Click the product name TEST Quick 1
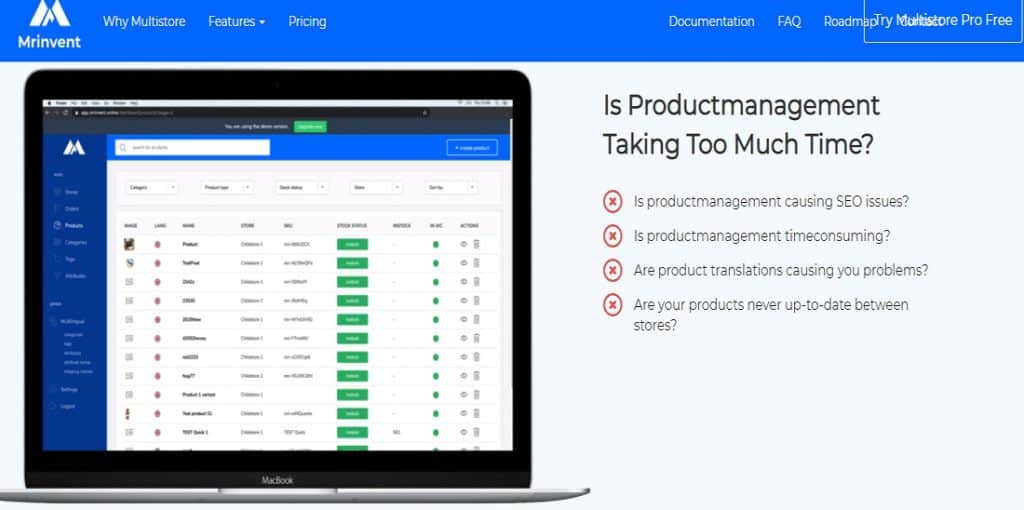The width and height of the screenshot is (1024, 510). pyautogui.click(x=195, y=432)
